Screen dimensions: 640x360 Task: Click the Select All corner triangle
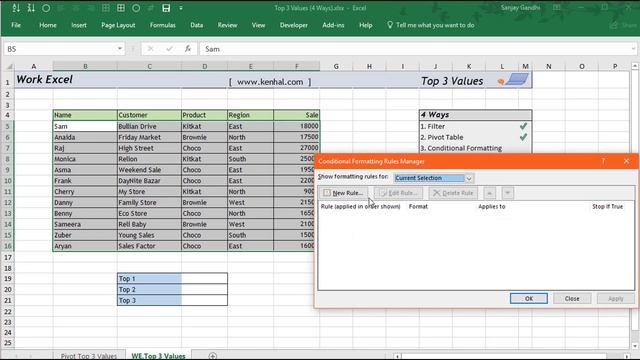click(x=9, y=66)
